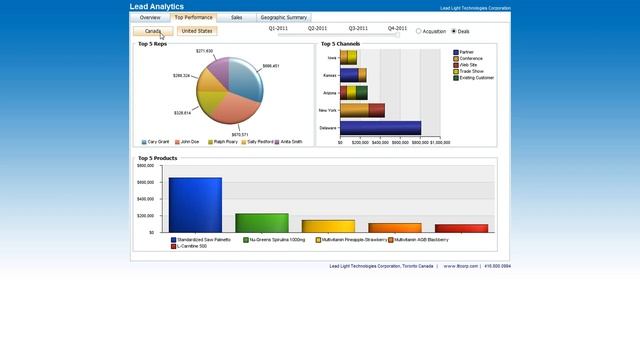The image size is (640, 360).
Task: Click the United States filter button
Action: (197, 31)
